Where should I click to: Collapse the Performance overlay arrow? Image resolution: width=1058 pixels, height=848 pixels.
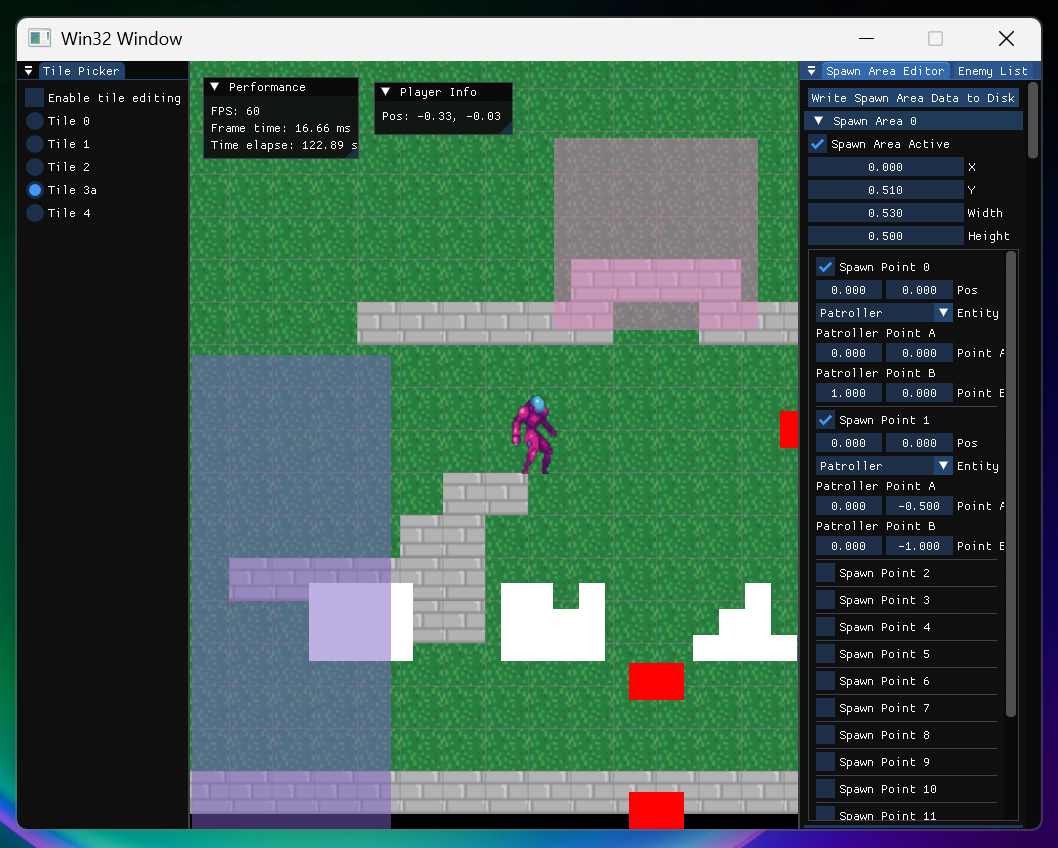point(213,86)
